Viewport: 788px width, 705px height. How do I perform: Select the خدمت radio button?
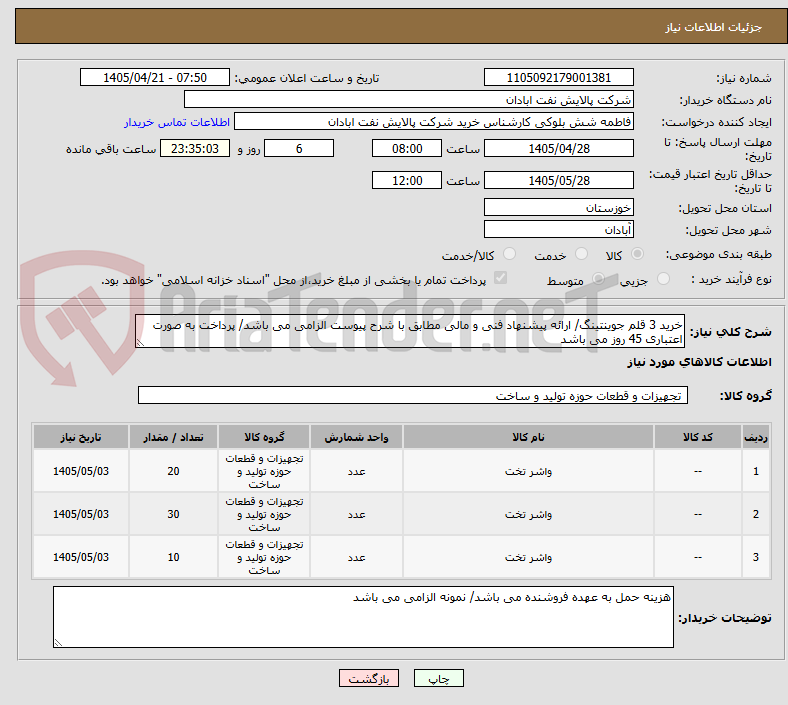click(581, 254)
